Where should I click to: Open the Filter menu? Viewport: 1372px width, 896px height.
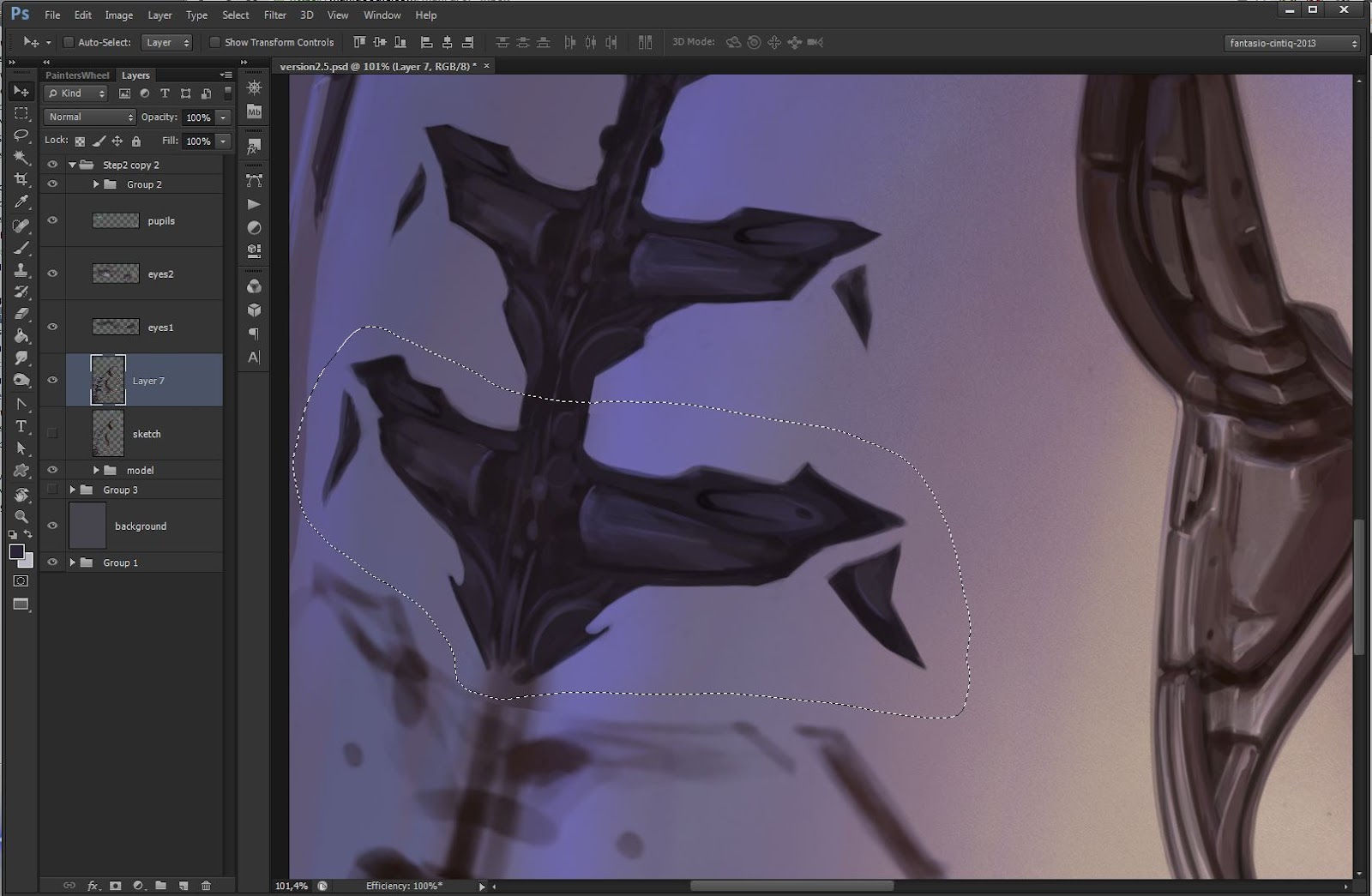[x=275, y=15]
